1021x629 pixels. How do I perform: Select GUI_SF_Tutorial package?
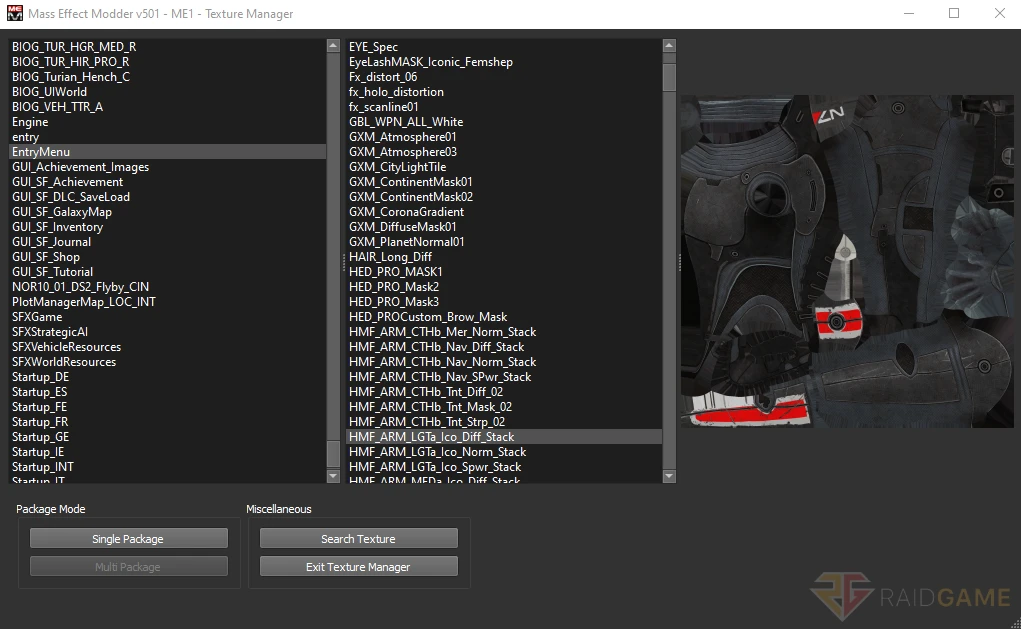[x=167, y=272]
